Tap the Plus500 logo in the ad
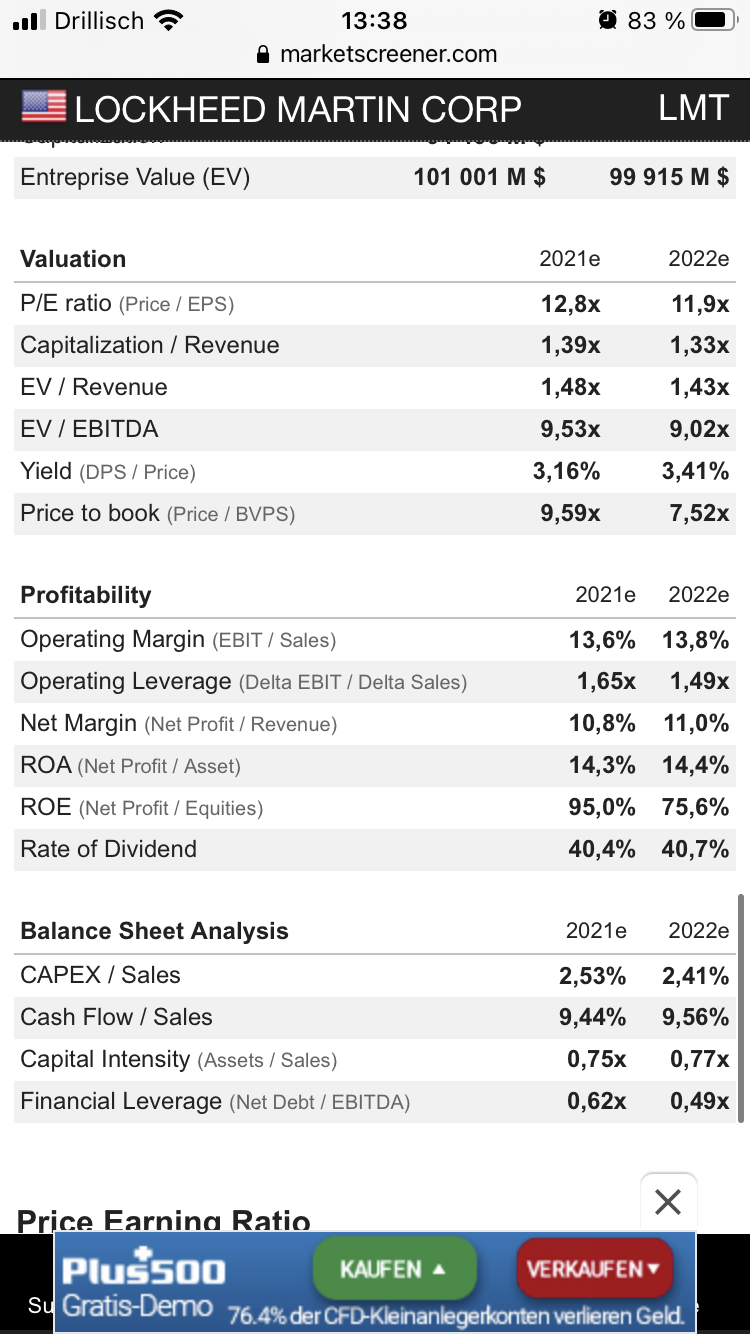This screenshot has width=750, height=1334. click(x=143, y=1270)
